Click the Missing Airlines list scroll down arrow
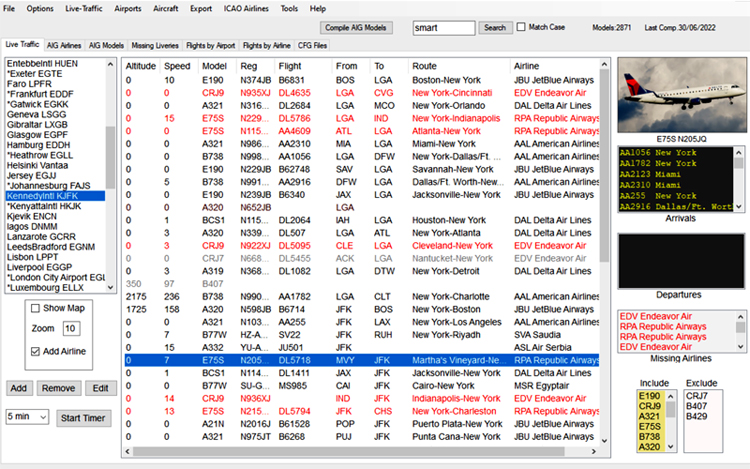Screen dimensions: 750x469 [x=740, y=347]
